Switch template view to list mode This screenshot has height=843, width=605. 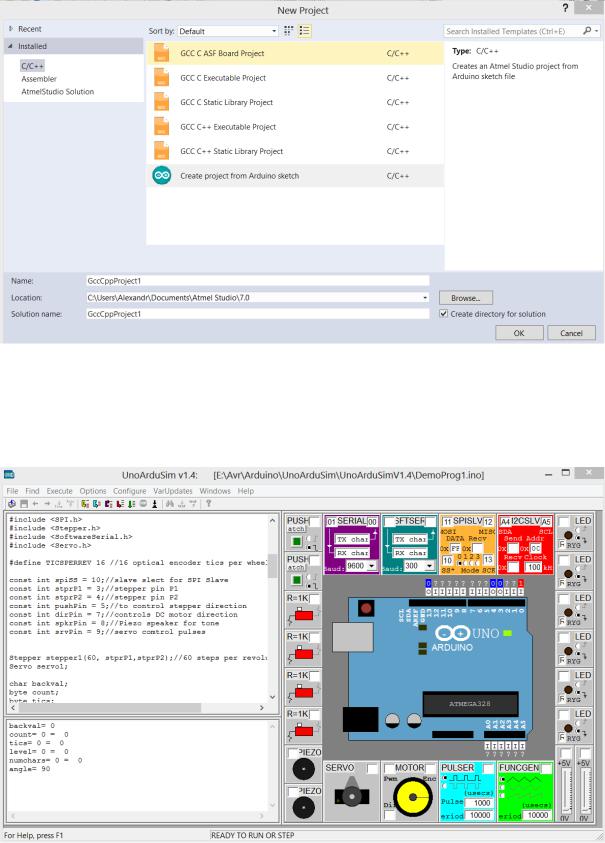[304, 31]
